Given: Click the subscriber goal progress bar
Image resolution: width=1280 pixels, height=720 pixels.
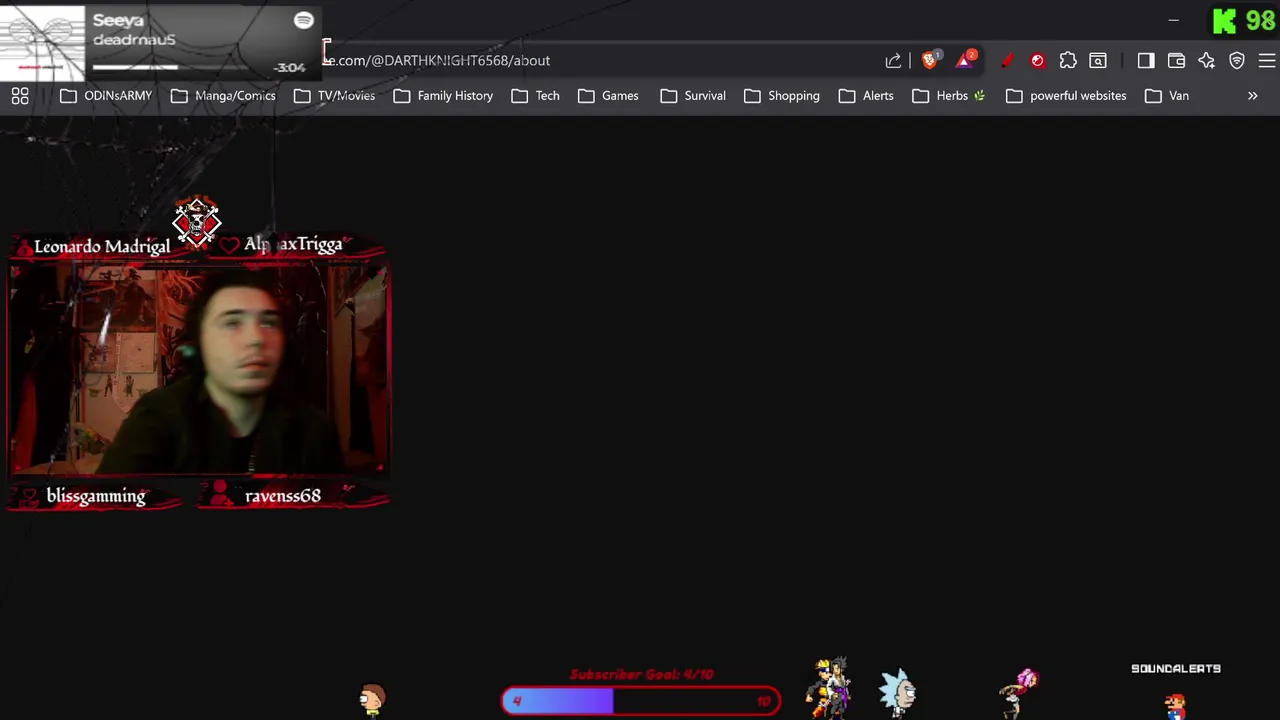Looking at the screenshot, I should click(641, 701).
